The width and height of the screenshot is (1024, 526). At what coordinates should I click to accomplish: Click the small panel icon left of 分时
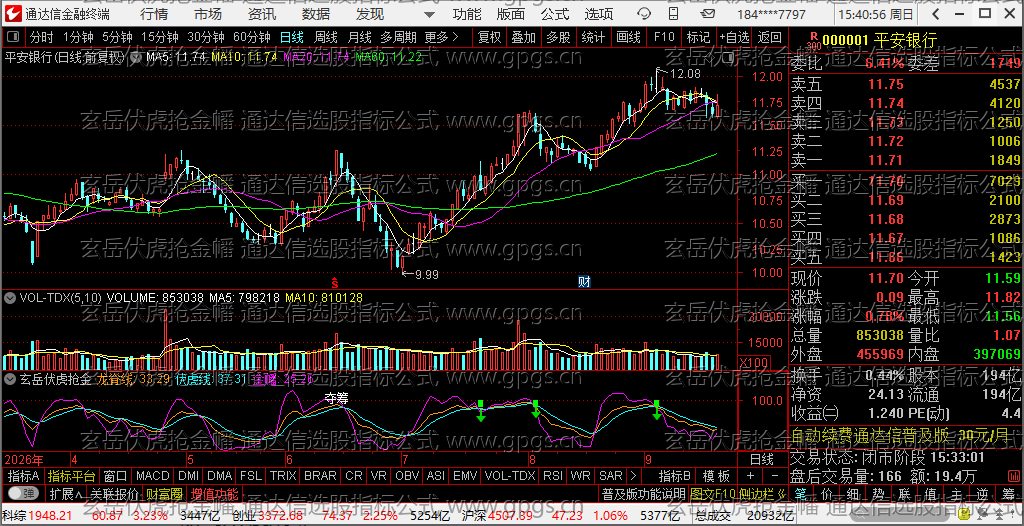pyautogui.click(x=11, y=37)
